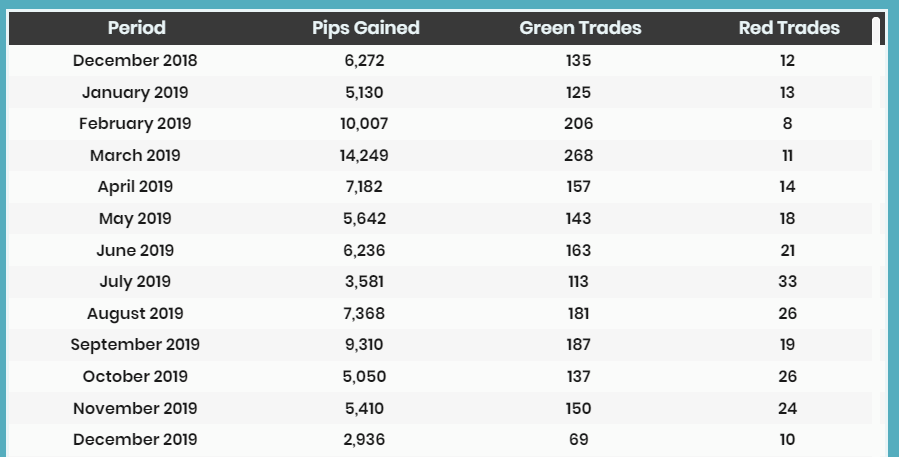Click the Red Trades column header
The width and height of the screenshot is (899, 457).
pos(789,28)
